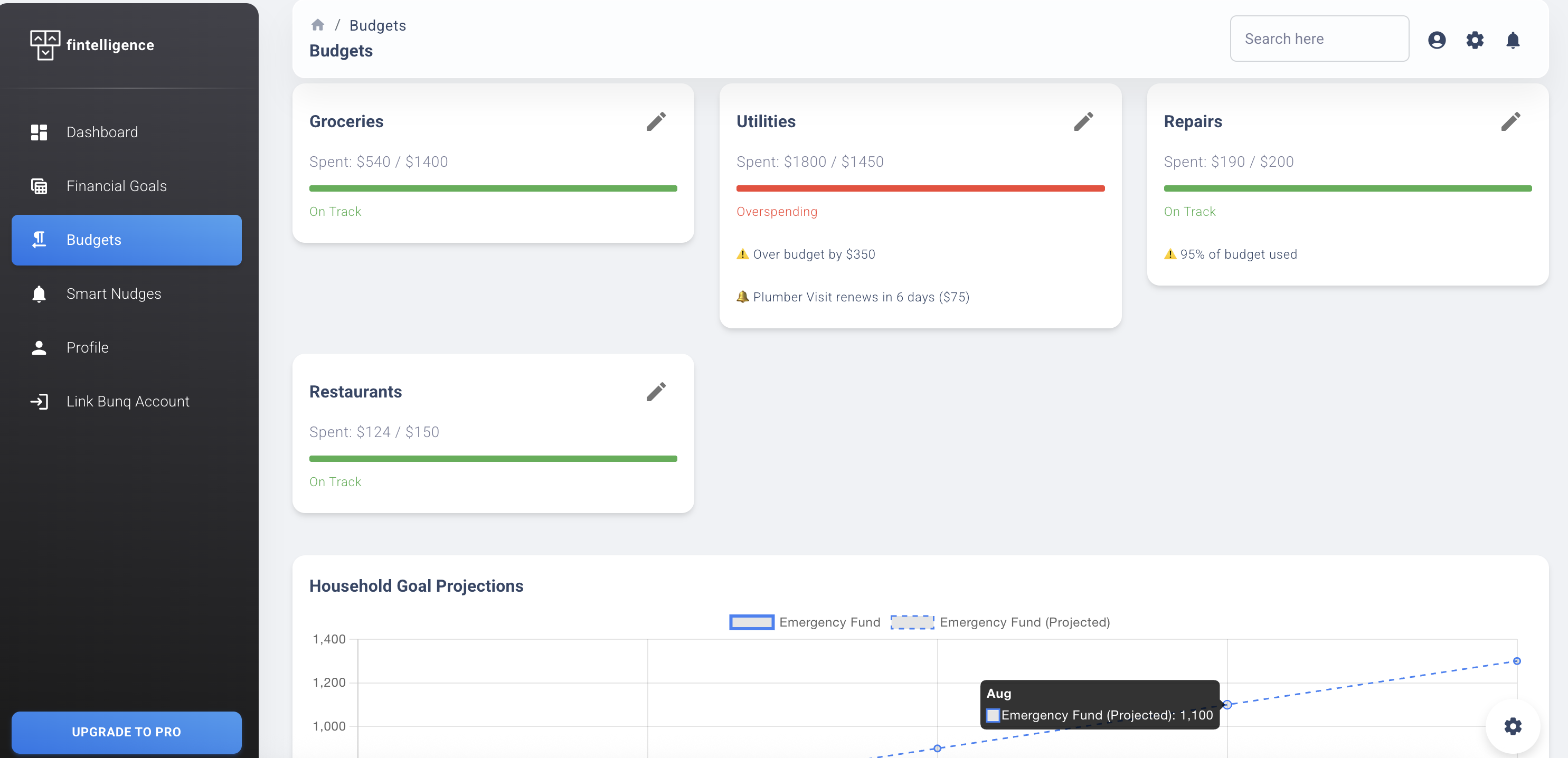
Task: Open edit for Repairs budget card
Action: coord(1510,121)
